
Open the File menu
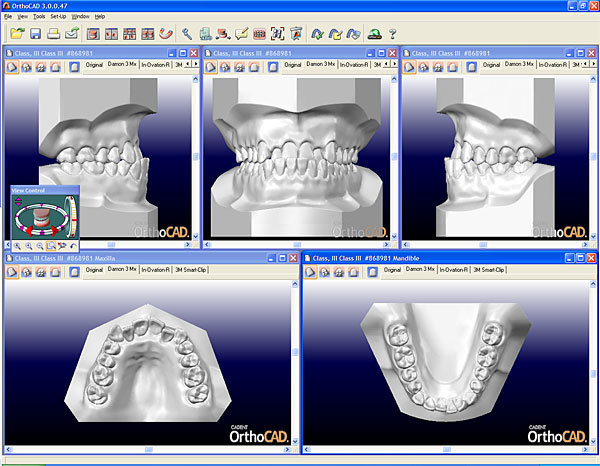tap(8, 17)
